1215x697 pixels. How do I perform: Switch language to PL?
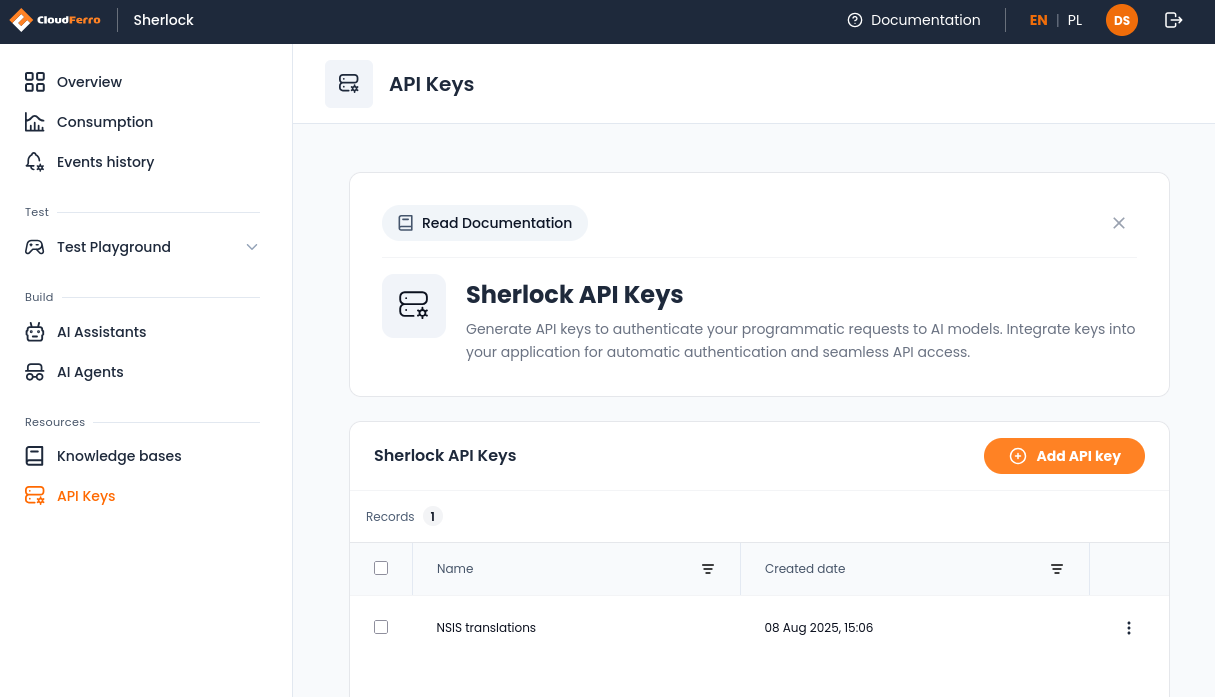pyautogui.click(x=1075, y=20)
